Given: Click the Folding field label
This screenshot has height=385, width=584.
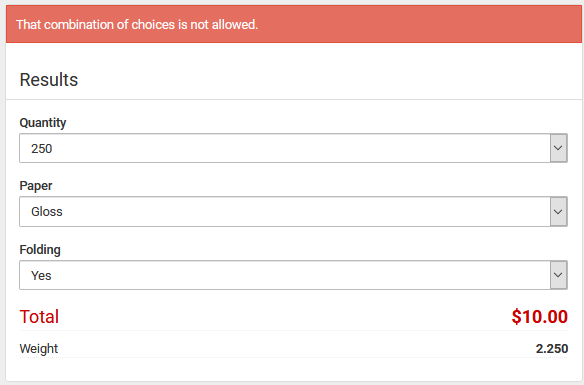Looking at the screenshot, I should [40, 249].
